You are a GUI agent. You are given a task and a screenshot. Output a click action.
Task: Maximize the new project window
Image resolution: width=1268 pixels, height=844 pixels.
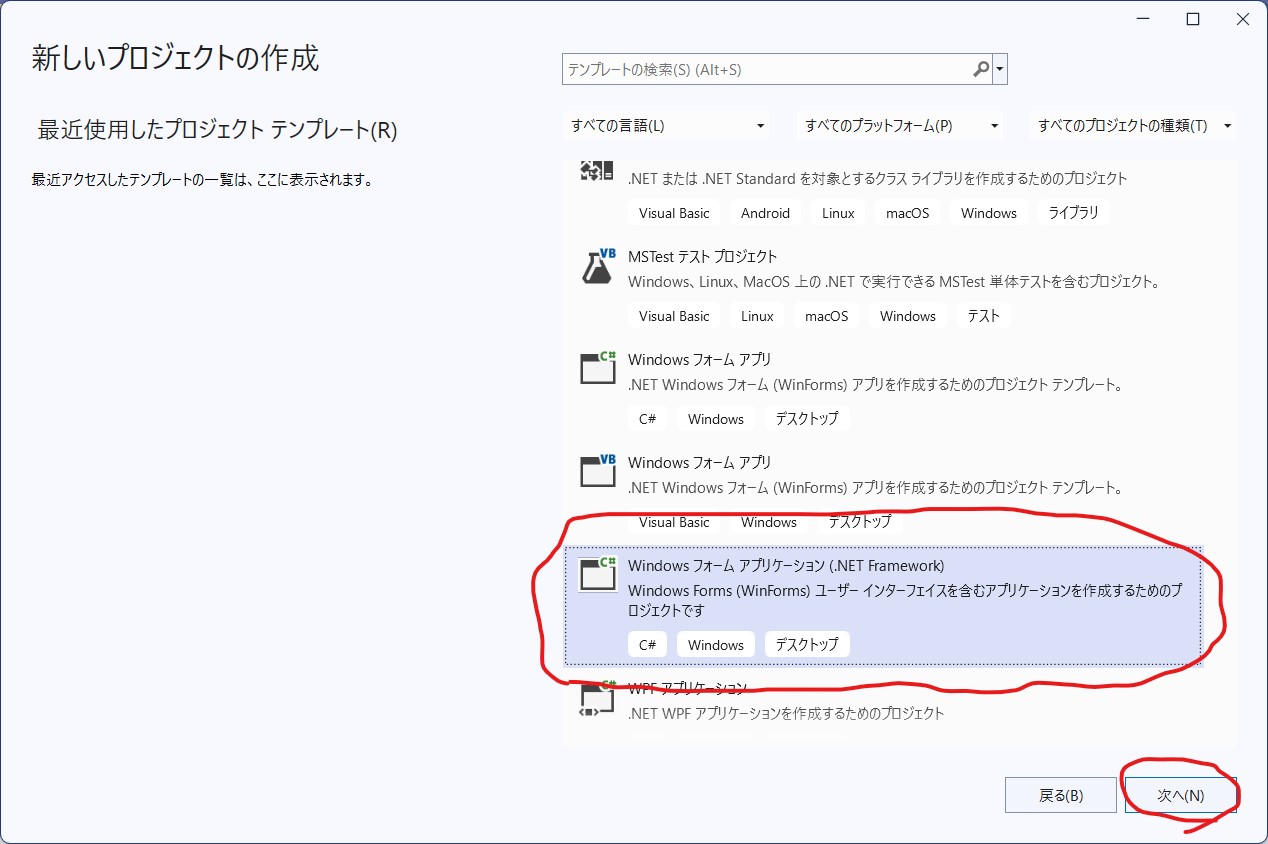1193,20
